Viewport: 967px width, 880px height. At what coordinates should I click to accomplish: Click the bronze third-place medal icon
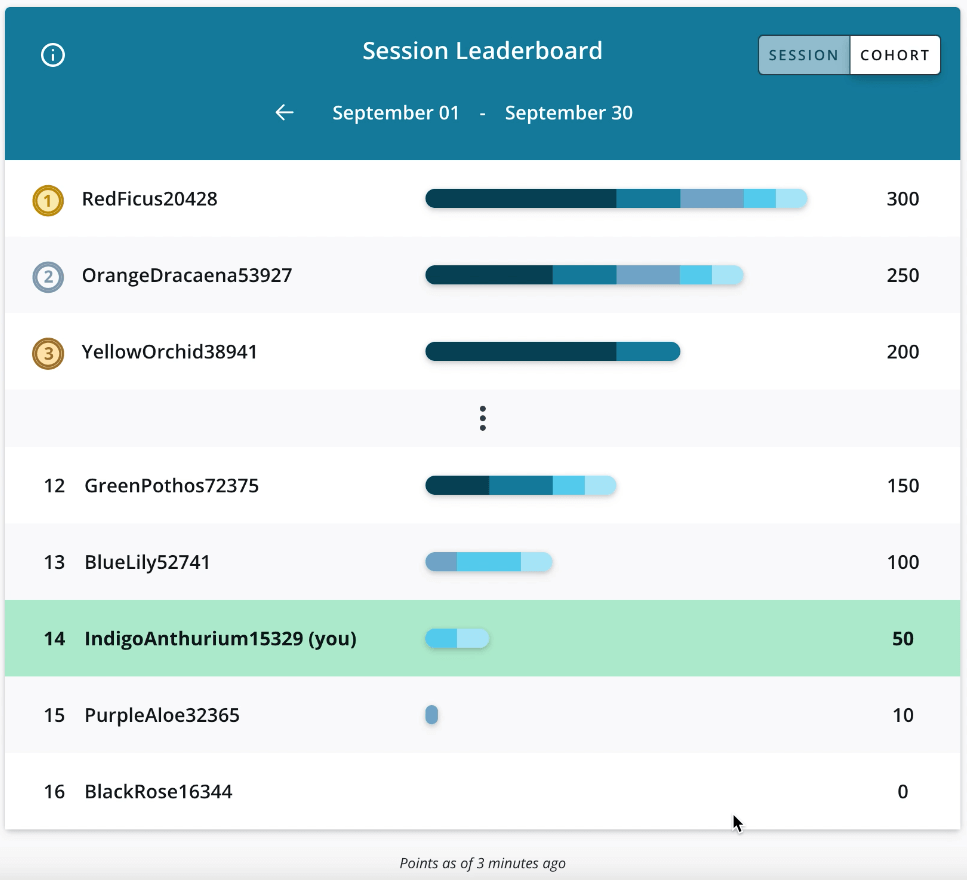(x=47, y=353)
